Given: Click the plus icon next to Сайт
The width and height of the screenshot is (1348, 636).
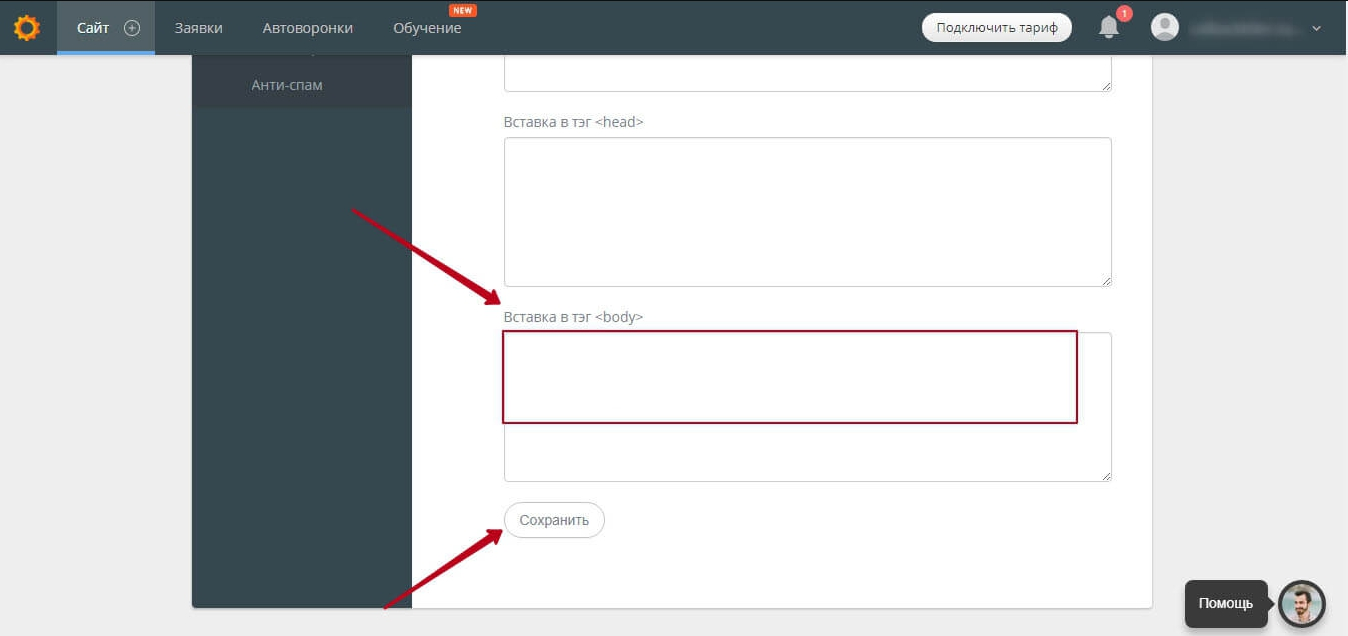Looking at the screenshot, I should point(132,28).
